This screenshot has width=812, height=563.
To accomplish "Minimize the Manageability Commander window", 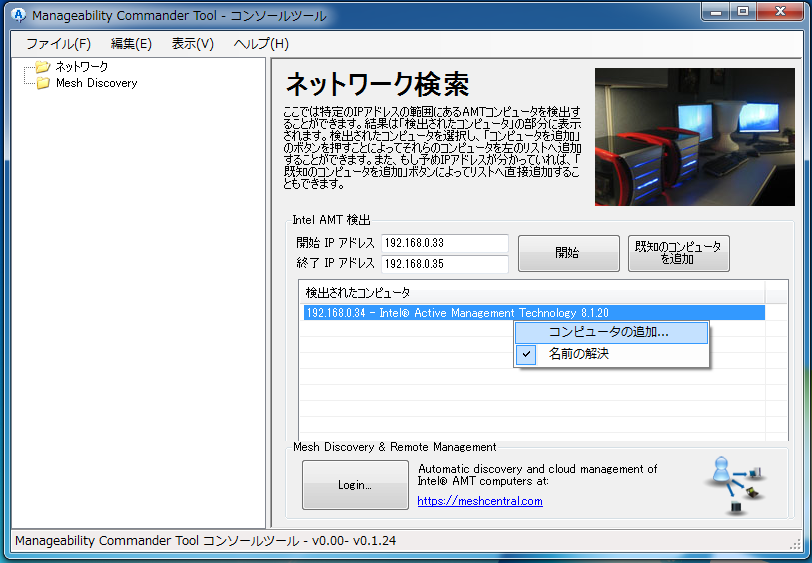I will tap(716, 12).
